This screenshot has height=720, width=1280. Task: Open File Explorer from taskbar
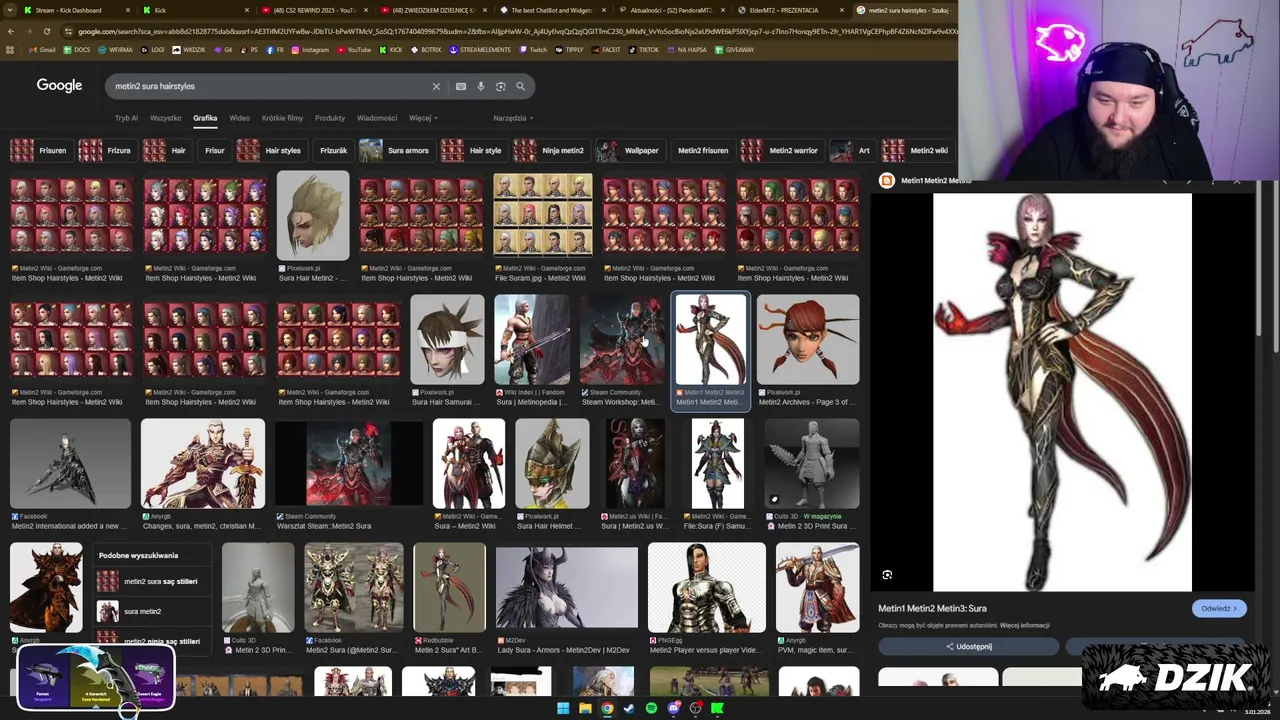tap(585, 708)
